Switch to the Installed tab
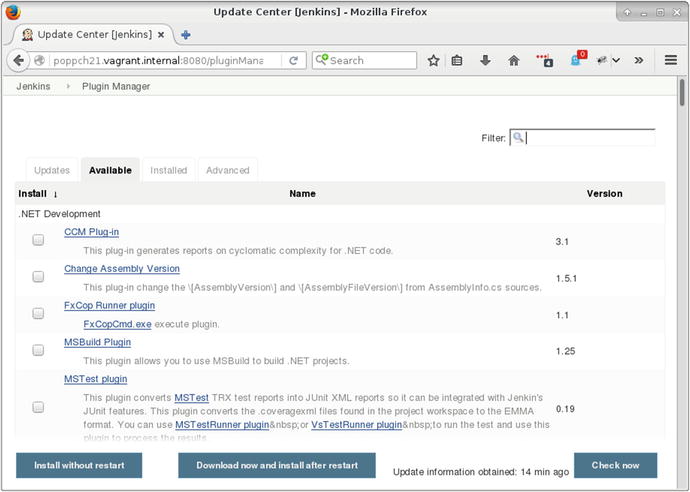This screenshot has width=690, height=492. 169,170
